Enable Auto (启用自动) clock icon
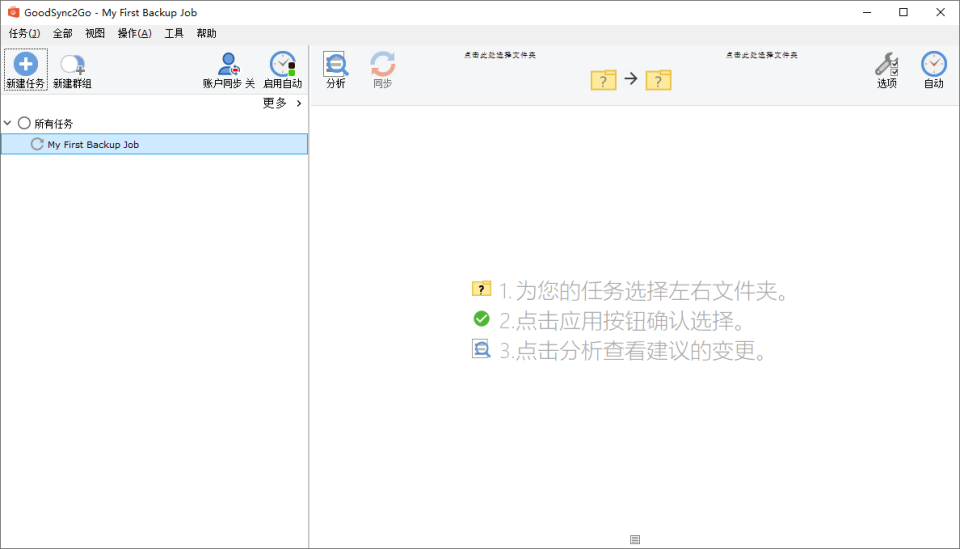Viewport: 960px width, 549px height. [283, 64]
